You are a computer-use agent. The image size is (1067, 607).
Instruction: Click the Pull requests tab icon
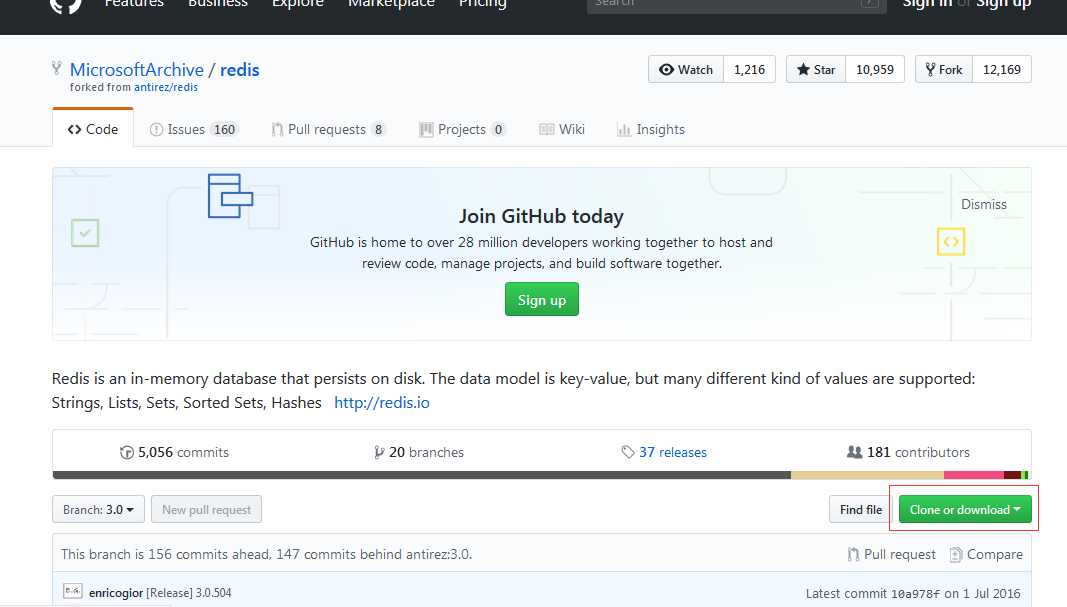(277, 129)
